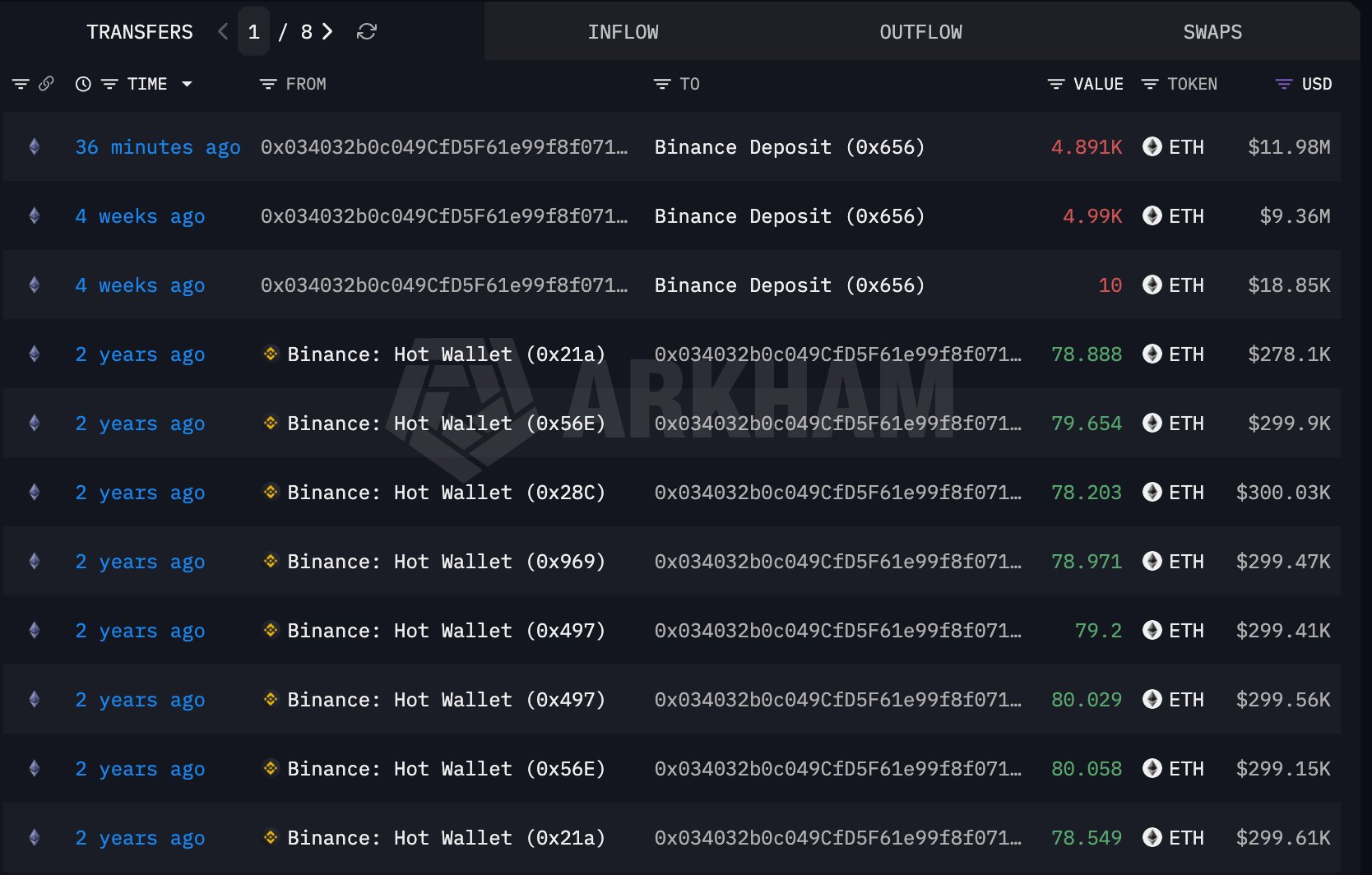Open the TO column filter
1372x875 pixels.
pos(662,84)
